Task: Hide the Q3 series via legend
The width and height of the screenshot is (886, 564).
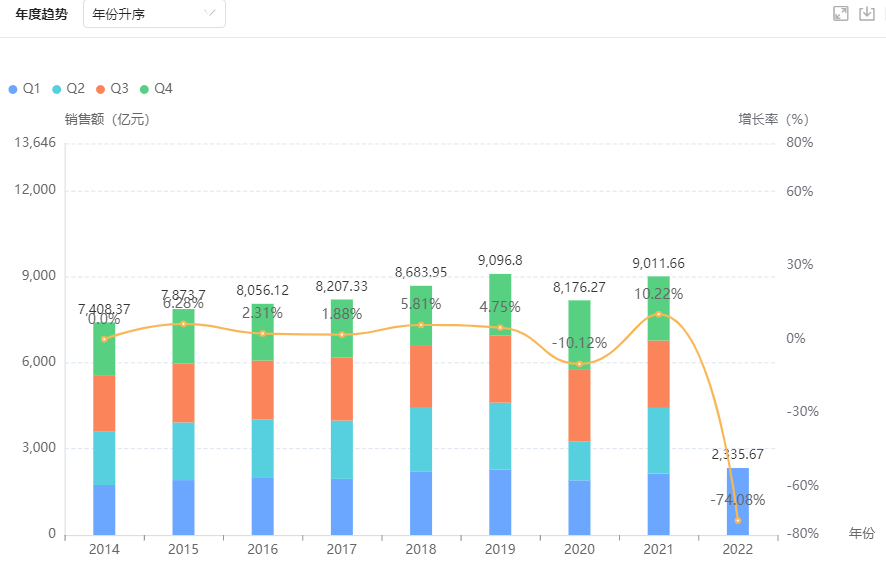Action: [x=112, y=89]
